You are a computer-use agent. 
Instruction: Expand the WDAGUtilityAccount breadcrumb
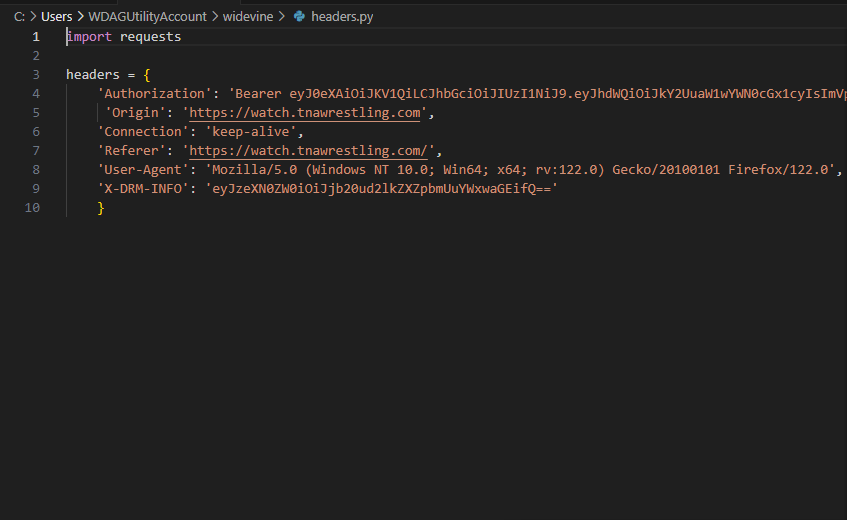[x=147, y=17]
